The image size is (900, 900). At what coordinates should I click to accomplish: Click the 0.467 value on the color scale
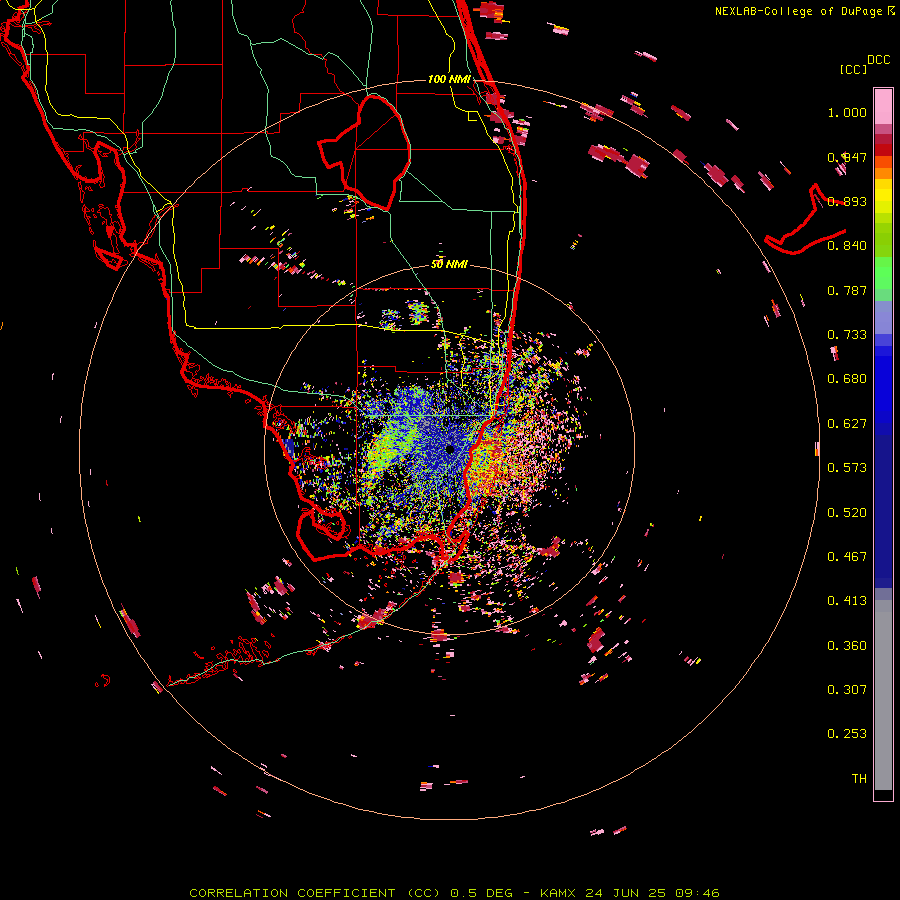[847, 557]
